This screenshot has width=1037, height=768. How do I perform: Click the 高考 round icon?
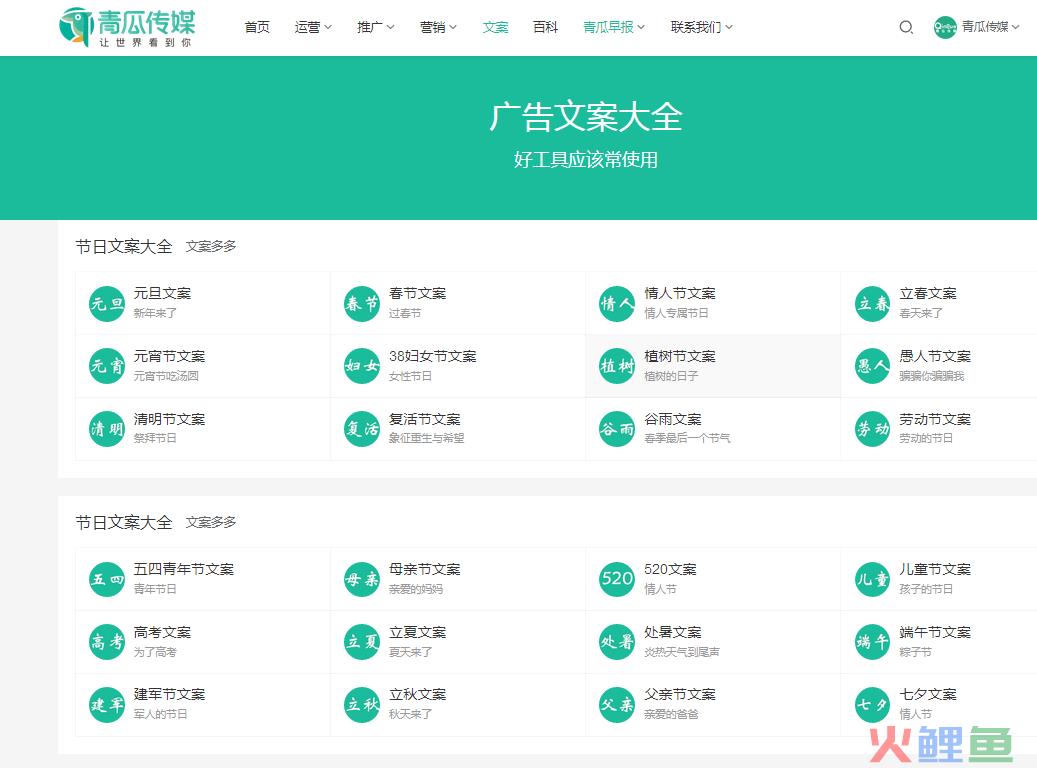click(x=106, y=642)
